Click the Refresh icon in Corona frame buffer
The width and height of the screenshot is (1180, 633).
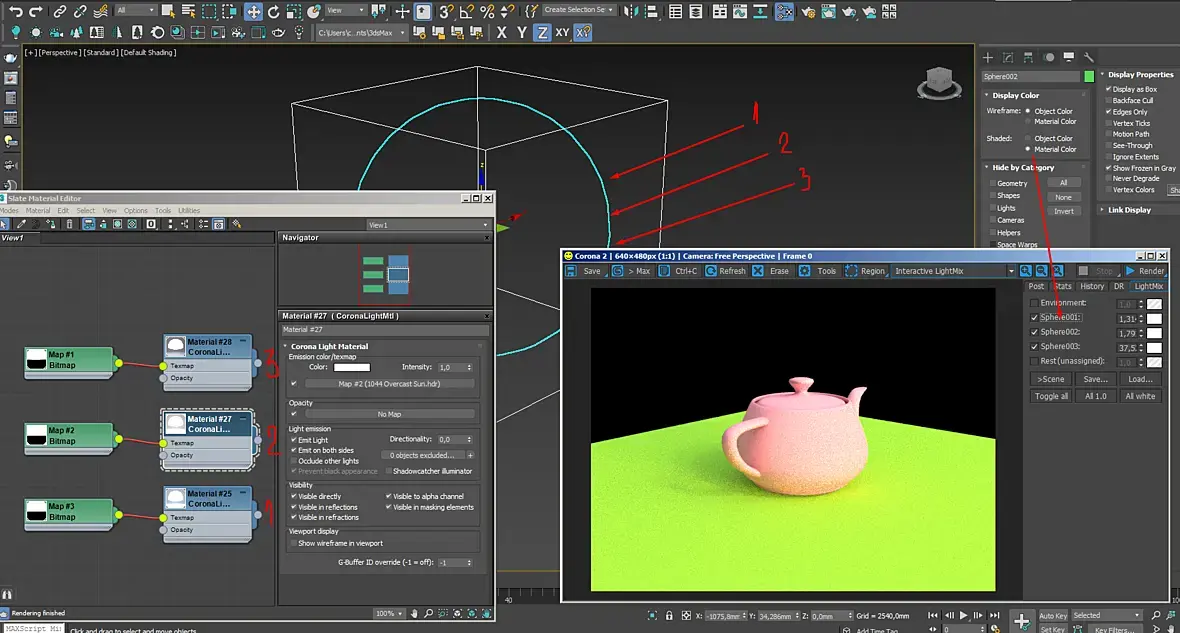click(x=711, y=271)
